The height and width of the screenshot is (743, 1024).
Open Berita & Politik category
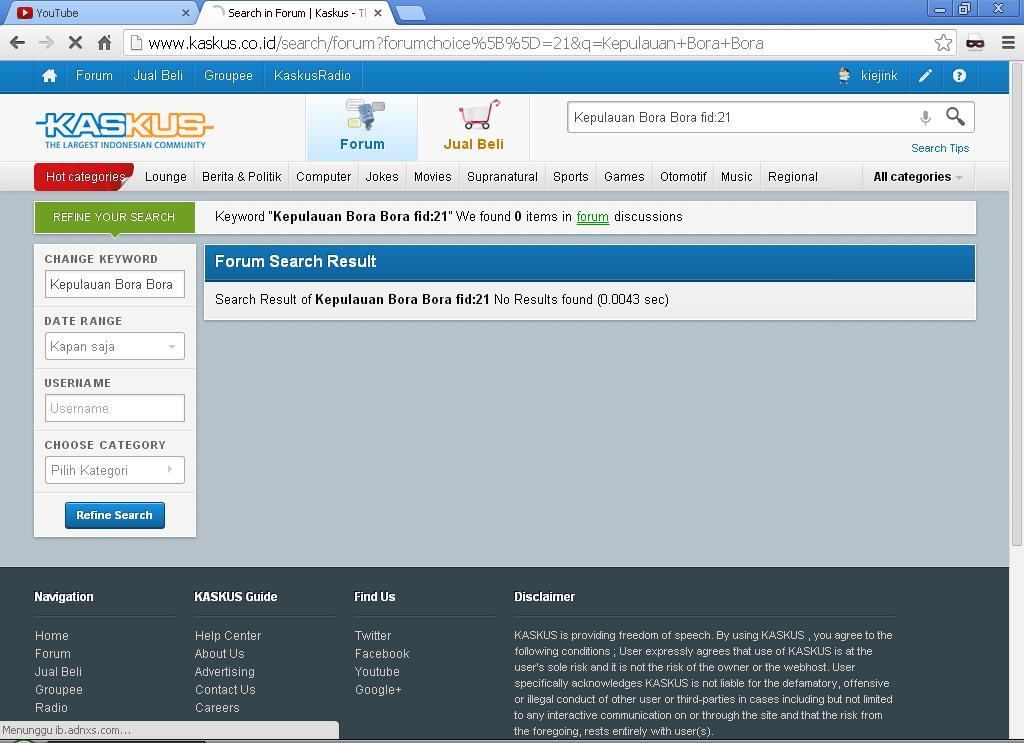[242, 177]
